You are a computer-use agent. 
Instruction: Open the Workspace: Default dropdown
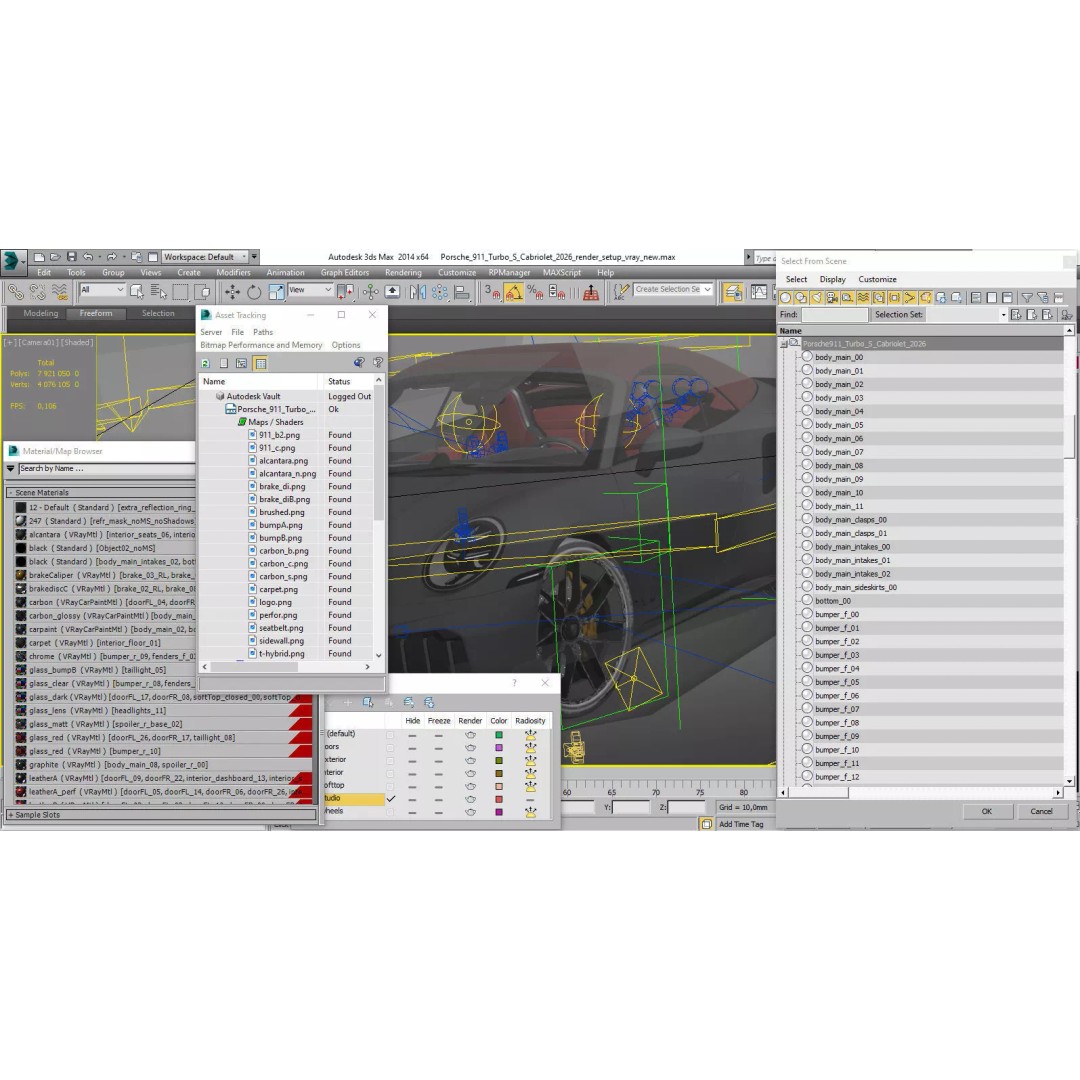point(205,257)
